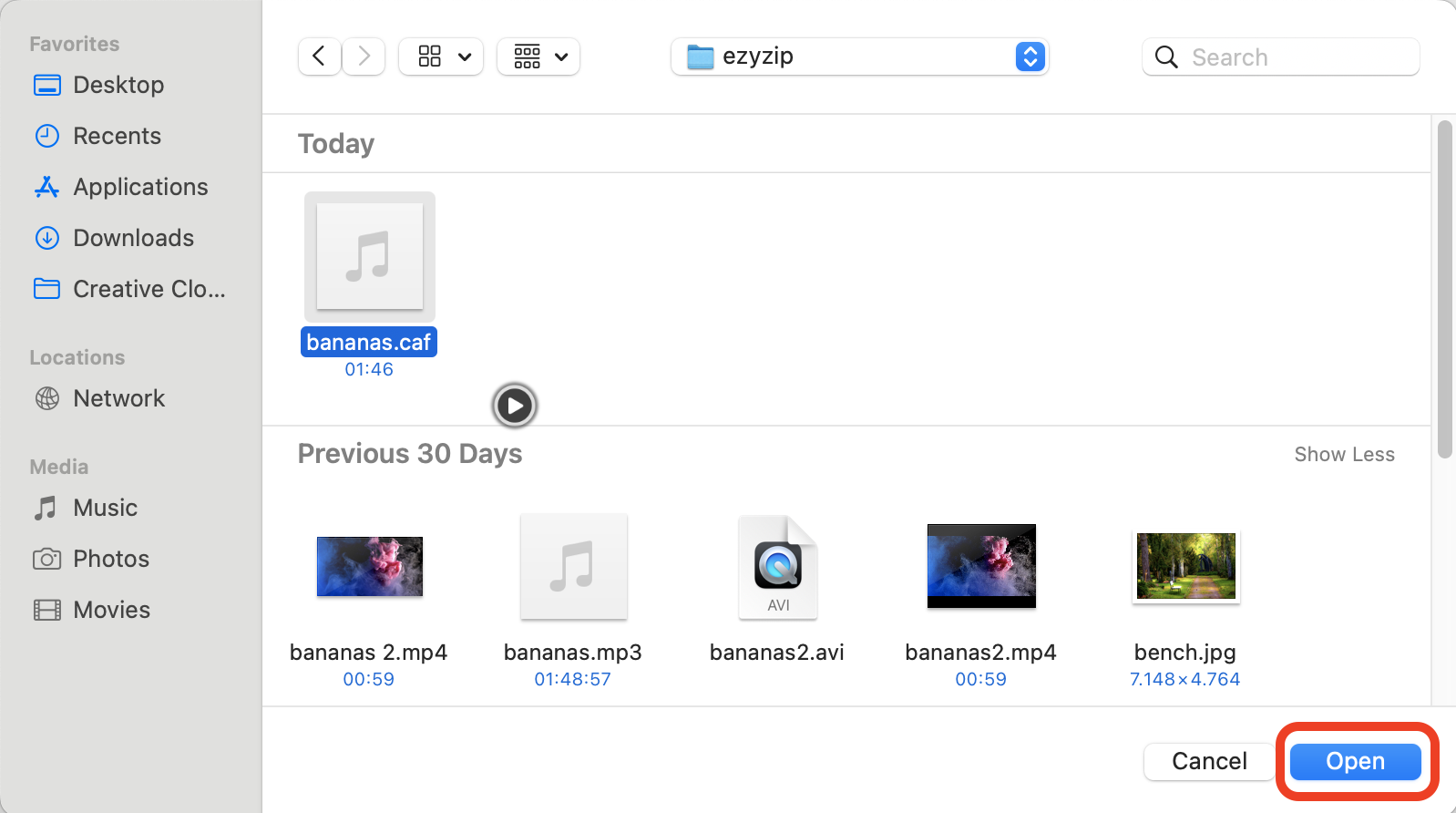This screenshot has width=1456, height=813.
Task: Open the group-by options dropdown
Action: (x=538, y=57)
